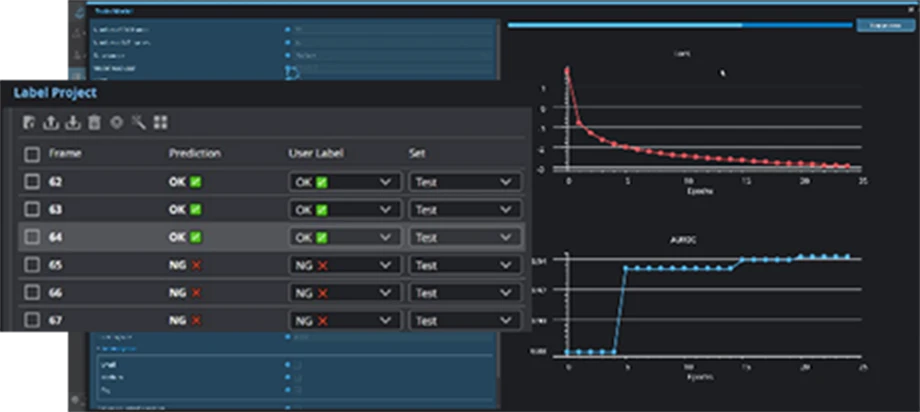Click the Prediction column header
Image resolution: width=920 pixels, height=412 pixels.
[x=194, y=154]
